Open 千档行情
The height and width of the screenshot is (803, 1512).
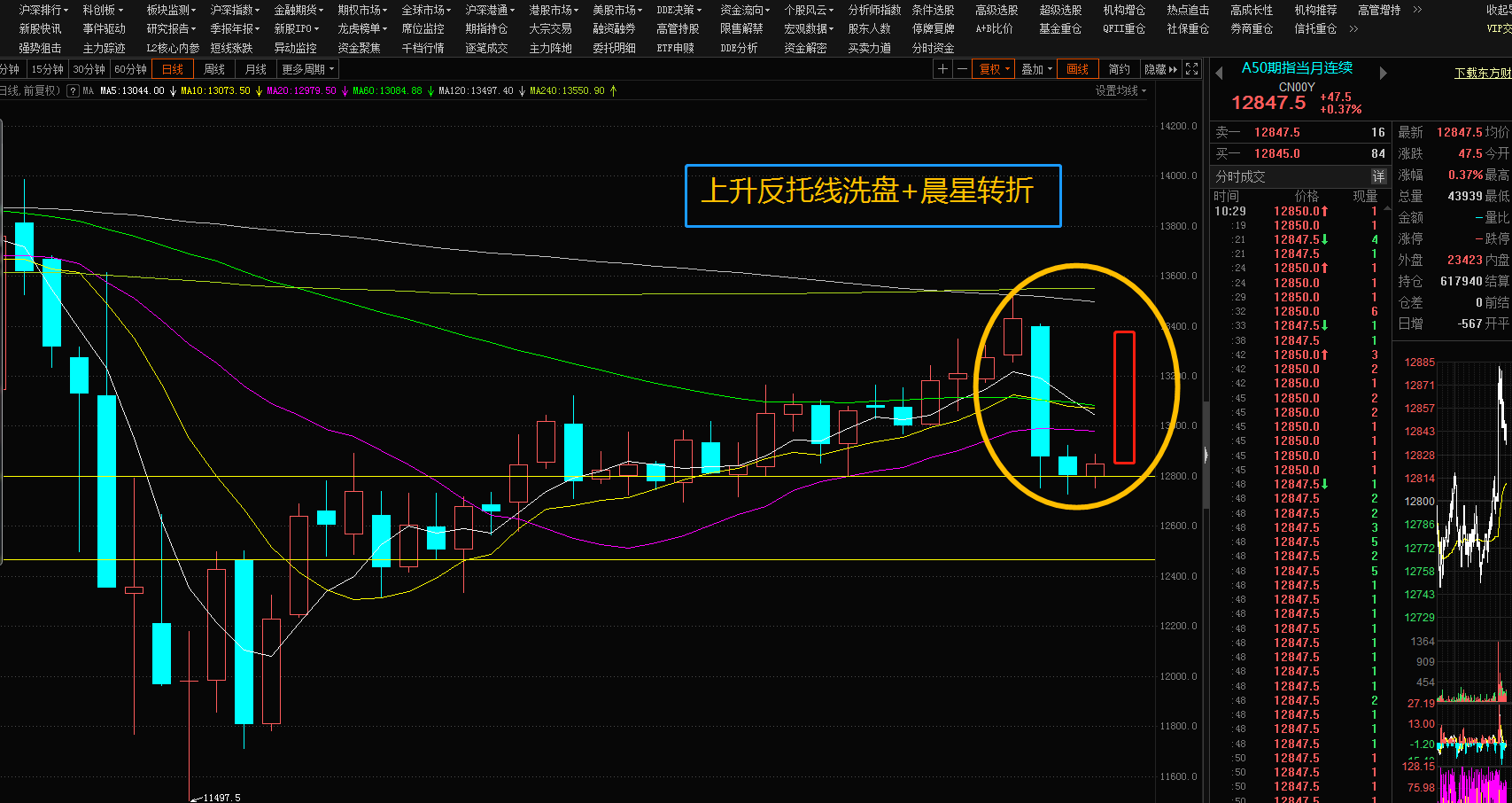423,49
